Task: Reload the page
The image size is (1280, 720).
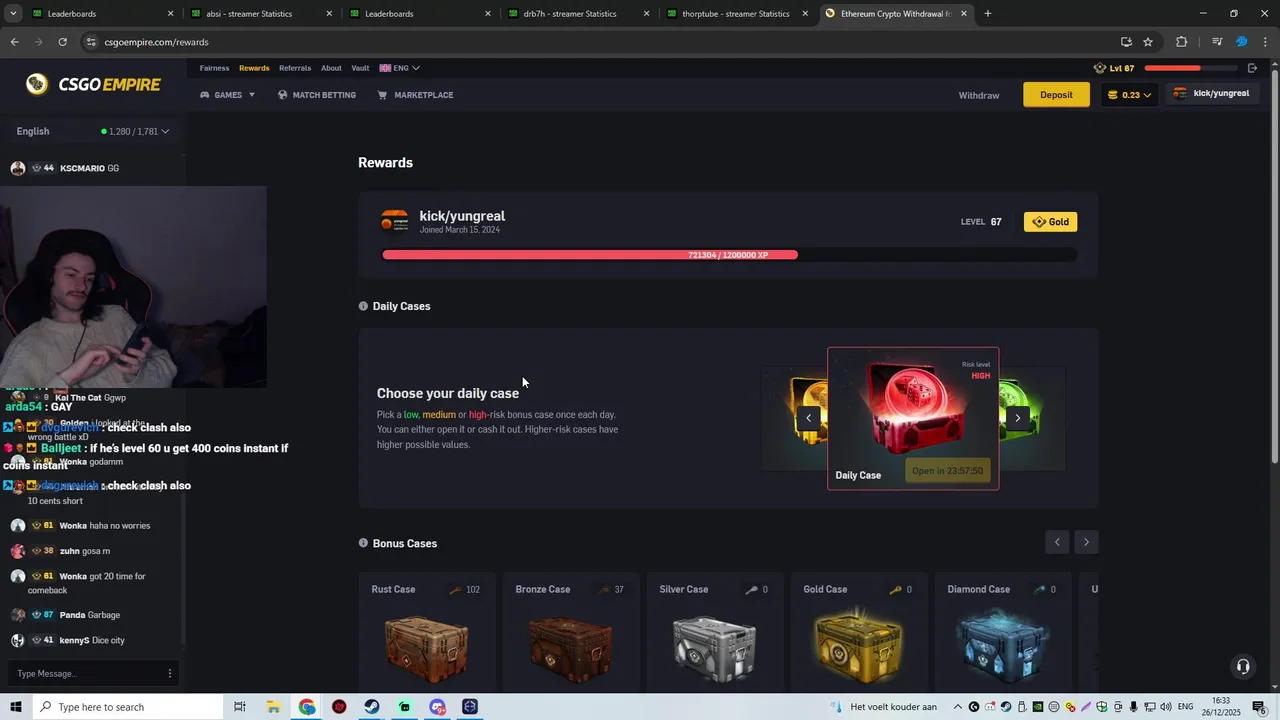Action: (62, 42)
